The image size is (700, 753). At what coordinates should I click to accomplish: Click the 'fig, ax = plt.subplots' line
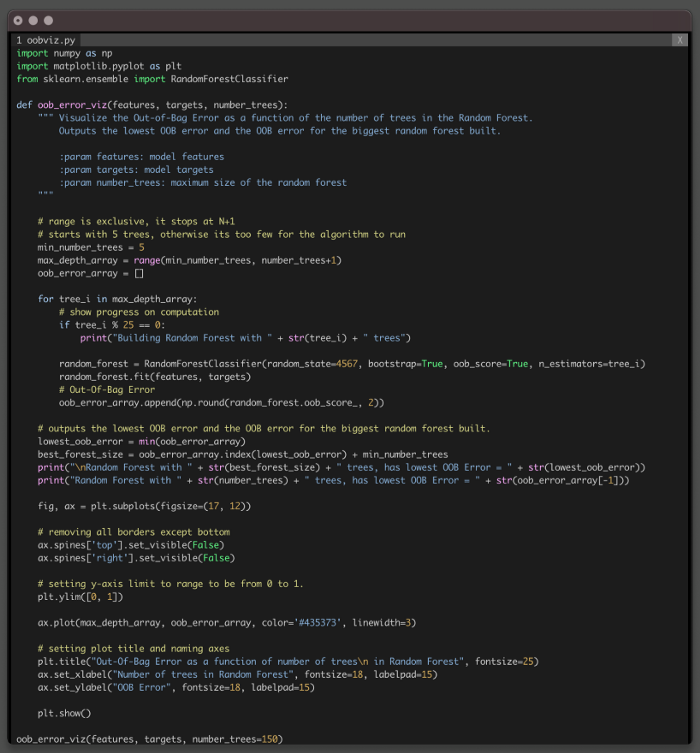click(x=144, y=507)
